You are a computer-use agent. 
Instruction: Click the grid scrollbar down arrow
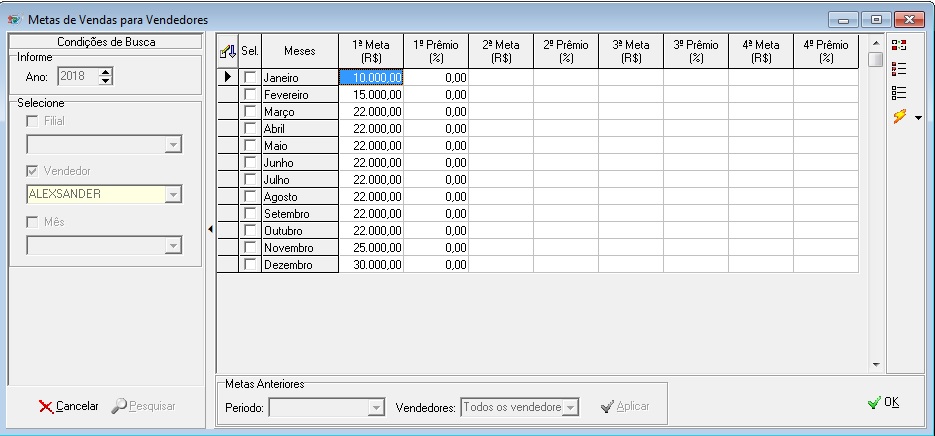[875, 364]
